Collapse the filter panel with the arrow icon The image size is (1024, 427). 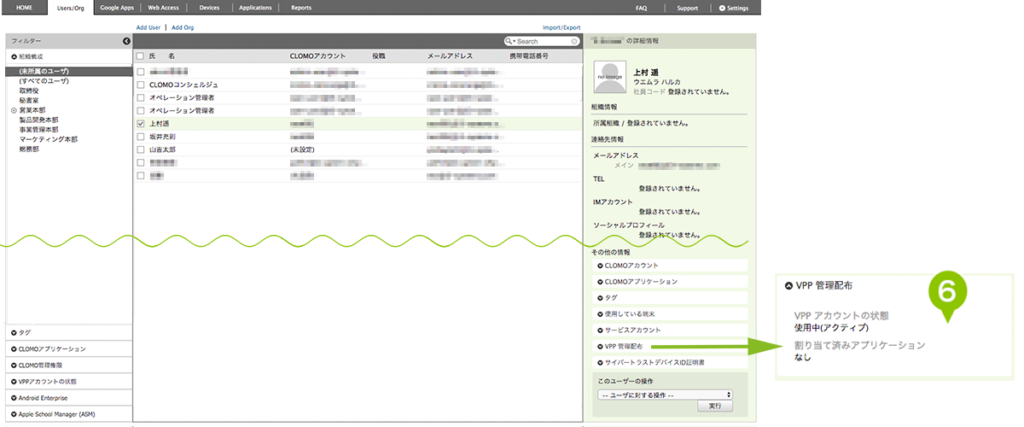[x=126, y=41]
